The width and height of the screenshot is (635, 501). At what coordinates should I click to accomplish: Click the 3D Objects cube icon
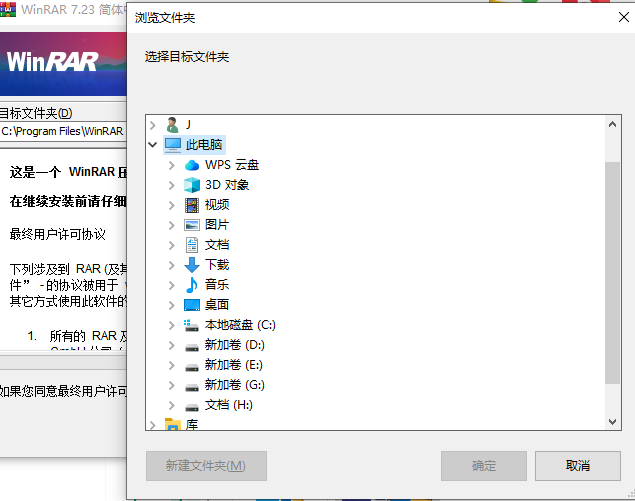(x=192, y=185)
